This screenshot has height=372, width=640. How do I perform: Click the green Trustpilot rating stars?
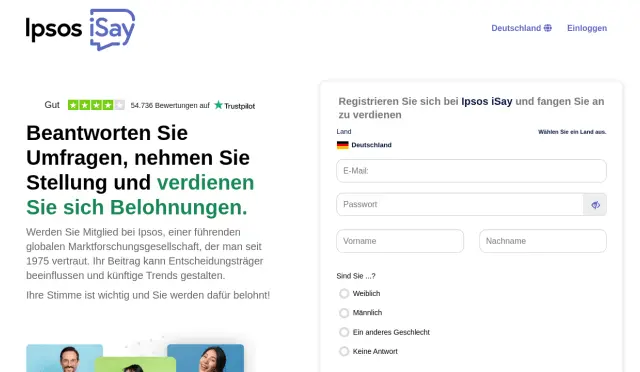tap(96, 105)
